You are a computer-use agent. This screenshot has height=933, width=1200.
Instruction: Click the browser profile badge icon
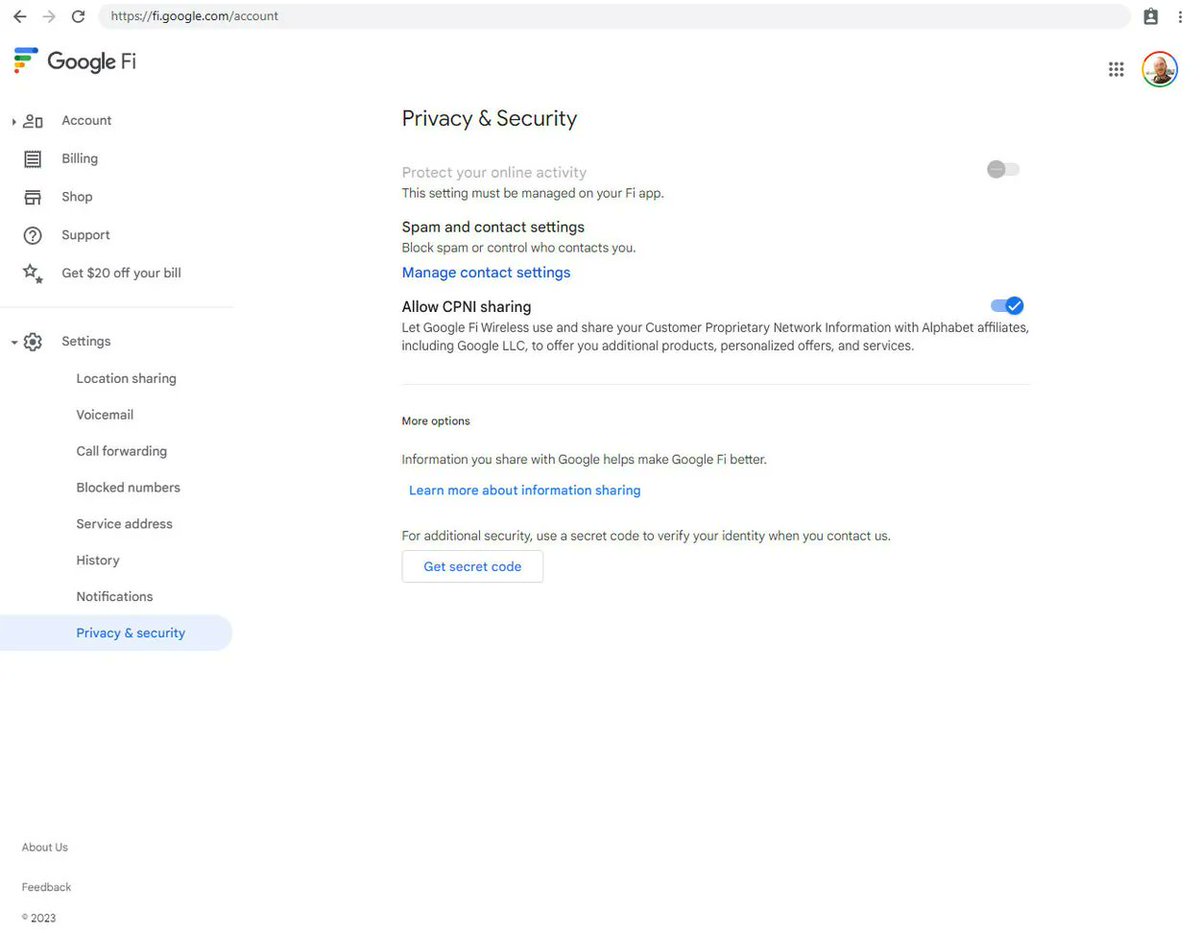coord(1151,16)
